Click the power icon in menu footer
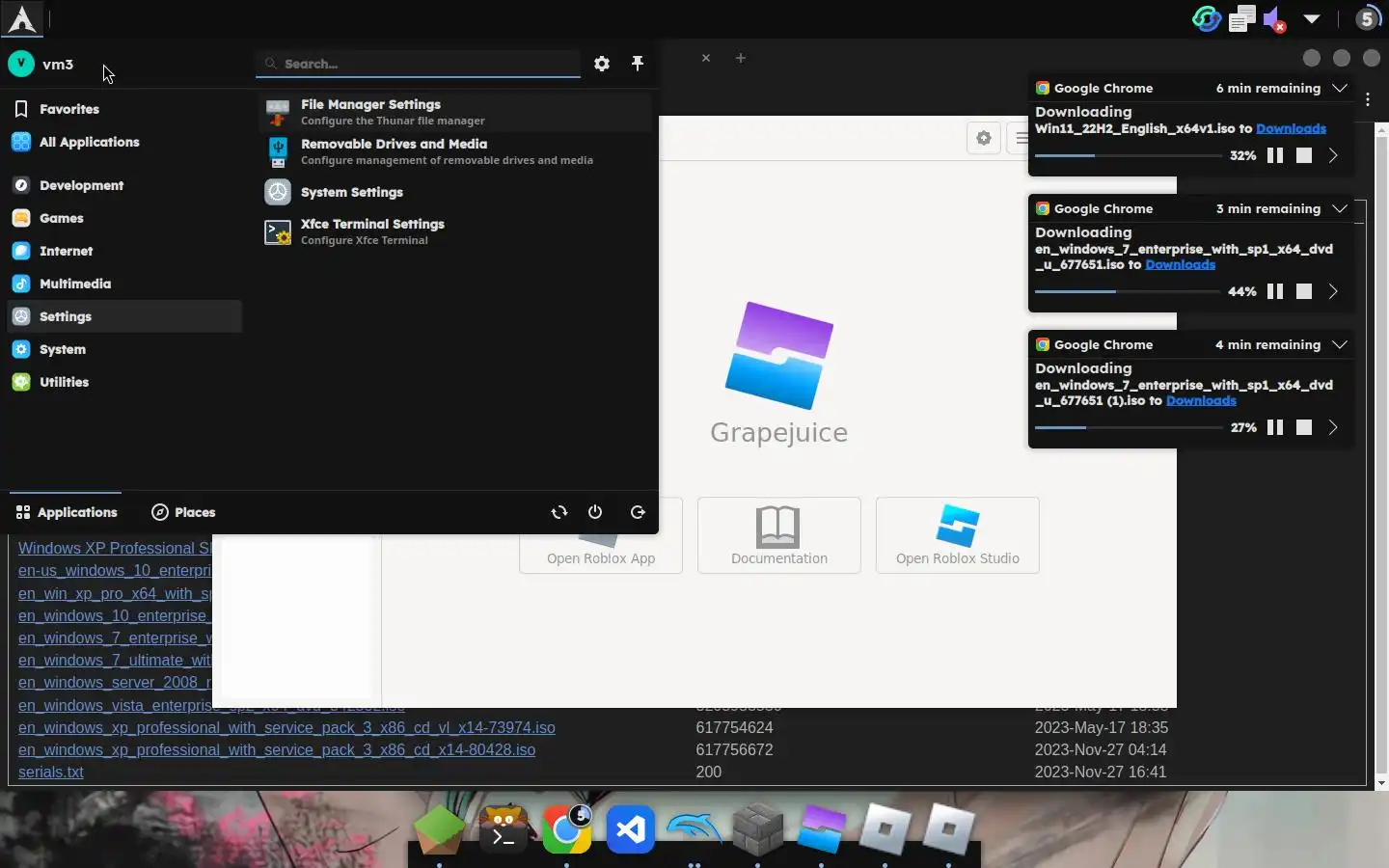Screen dimensions: 1389x868 [x=595, y=512]
